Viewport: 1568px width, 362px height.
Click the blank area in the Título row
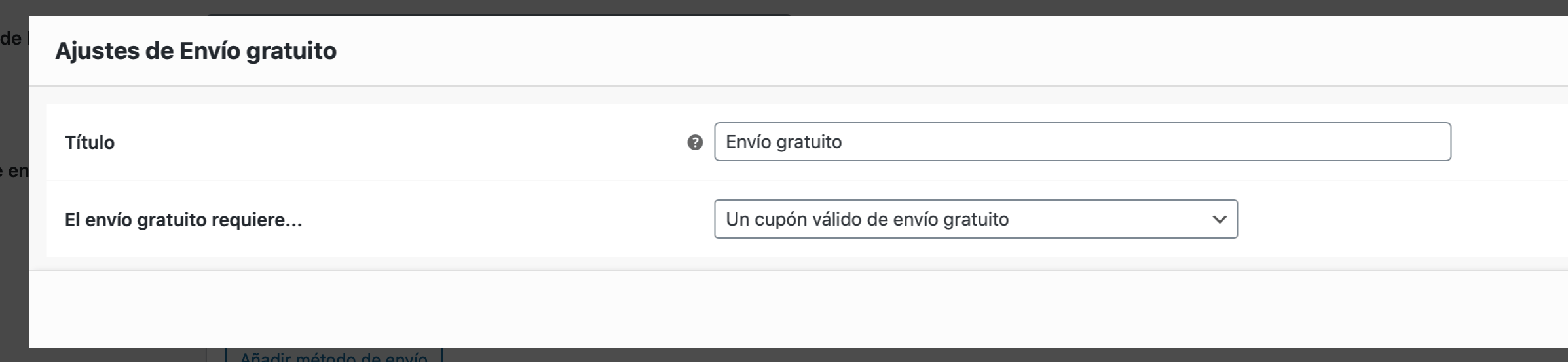click(393, 142)
